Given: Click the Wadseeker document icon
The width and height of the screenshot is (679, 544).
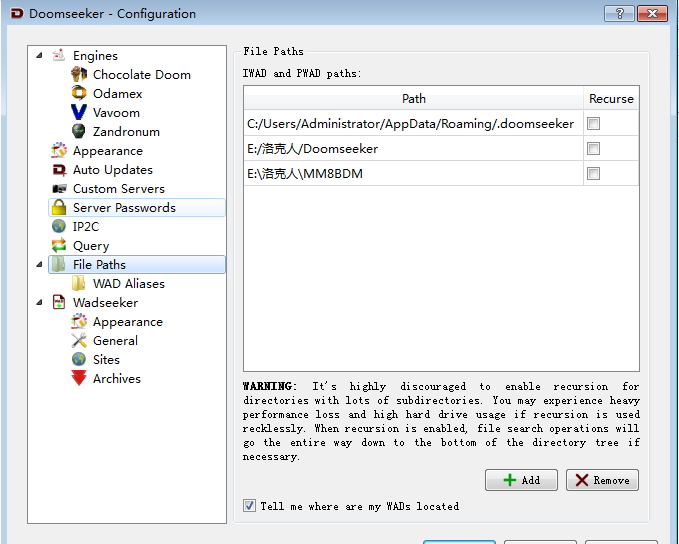Looking at the screenshot, I should [58, 302].
